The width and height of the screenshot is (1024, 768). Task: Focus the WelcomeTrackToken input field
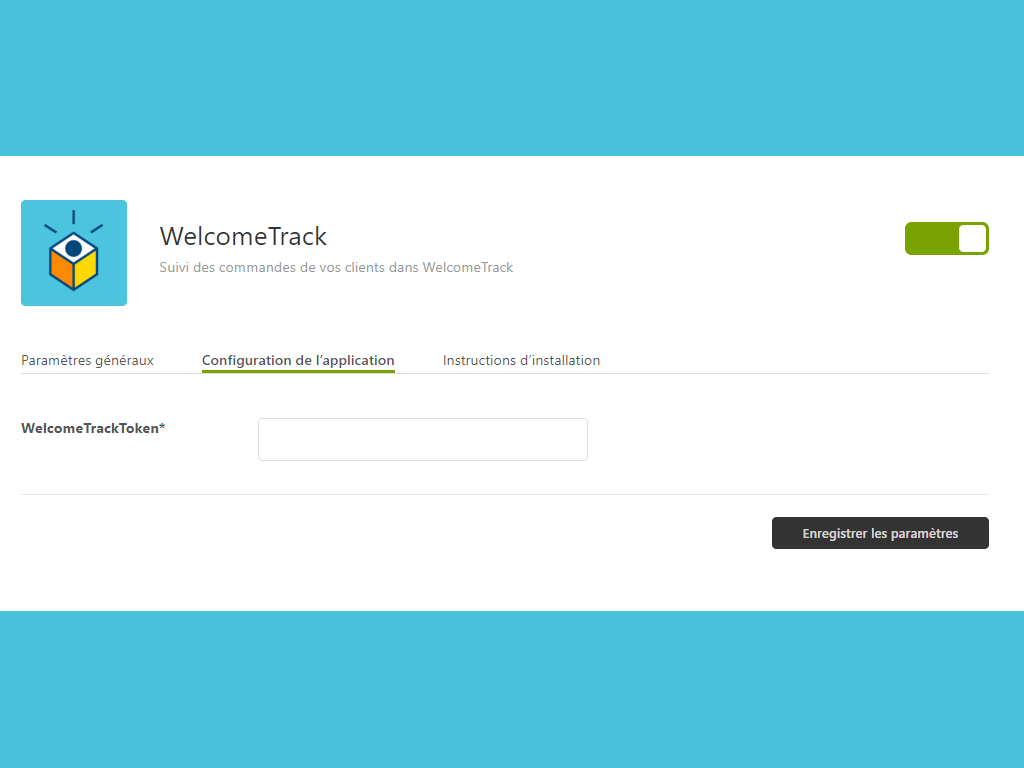click(423, 440)
